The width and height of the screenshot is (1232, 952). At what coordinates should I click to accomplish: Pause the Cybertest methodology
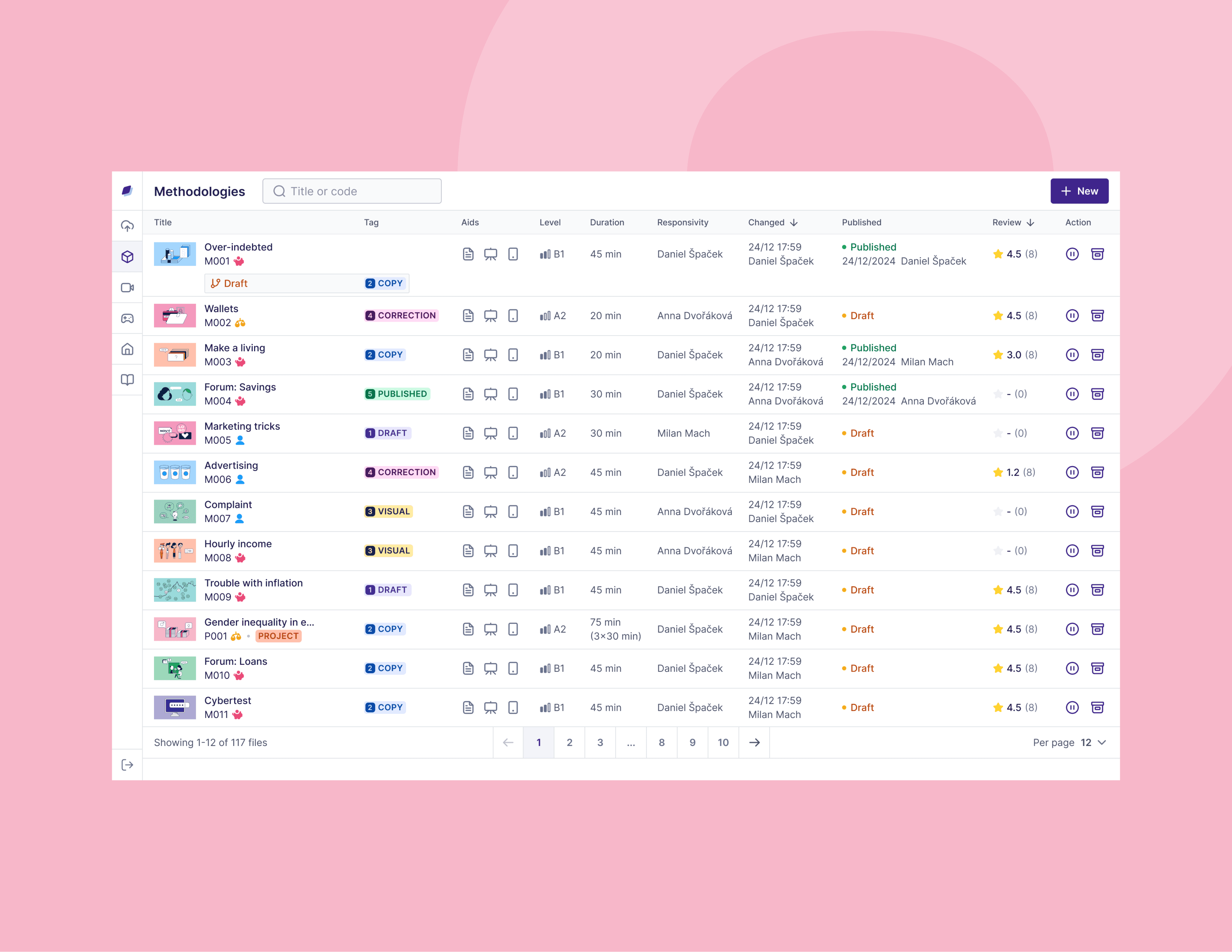pos(1072,707)
